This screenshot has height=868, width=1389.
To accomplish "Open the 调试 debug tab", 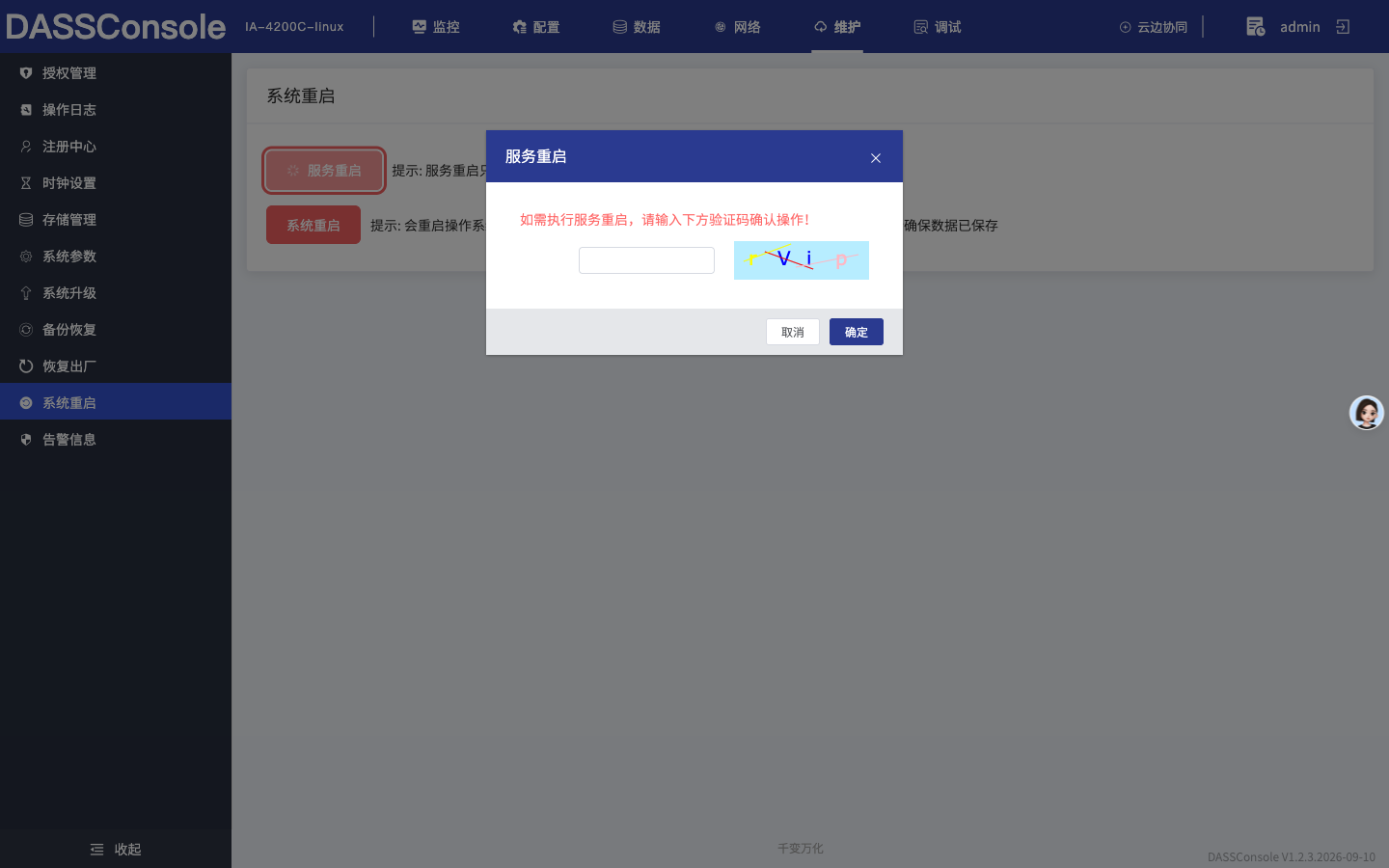I will 938,27.
